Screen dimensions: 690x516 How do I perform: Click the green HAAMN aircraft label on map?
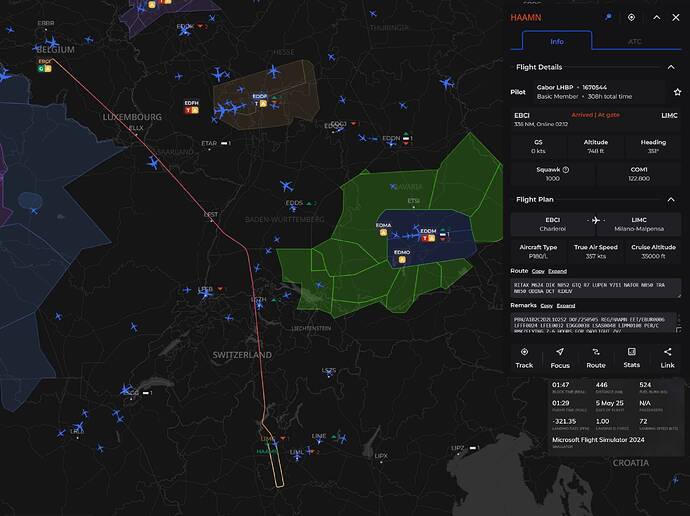267,451
